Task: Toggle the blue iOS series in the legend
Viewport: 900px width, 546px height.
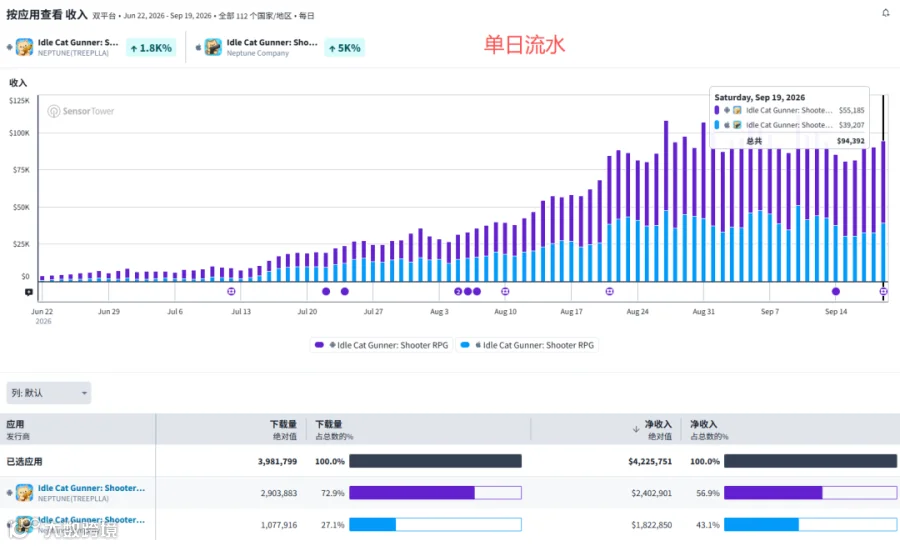Action: (527, 345)
